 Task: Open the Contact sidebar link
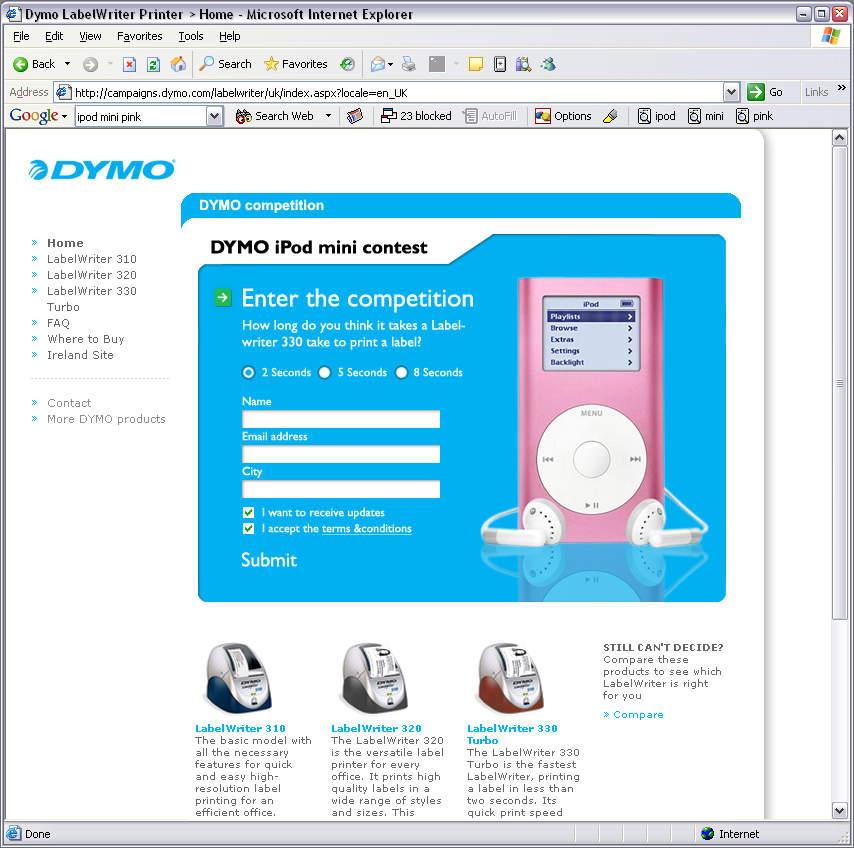(69, 403)
